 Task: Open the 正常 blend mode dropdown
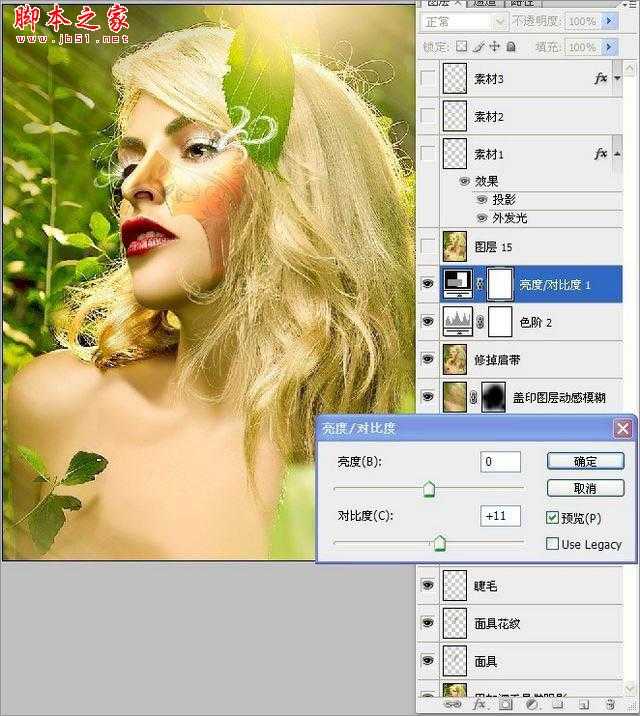pyautogui.click(x=465, y=21)
